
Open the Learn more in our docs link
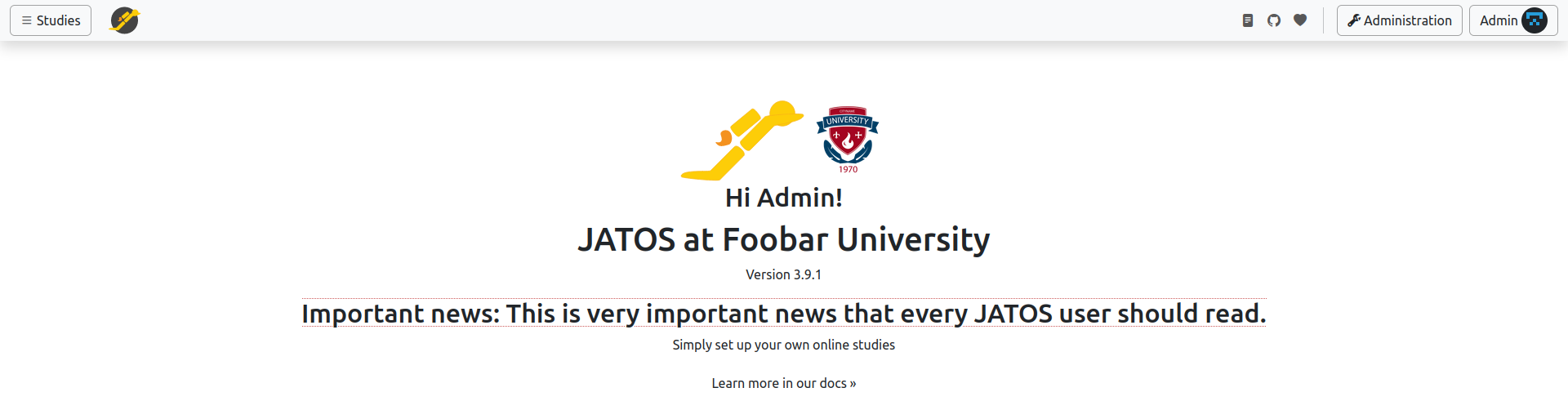[784, 383]
